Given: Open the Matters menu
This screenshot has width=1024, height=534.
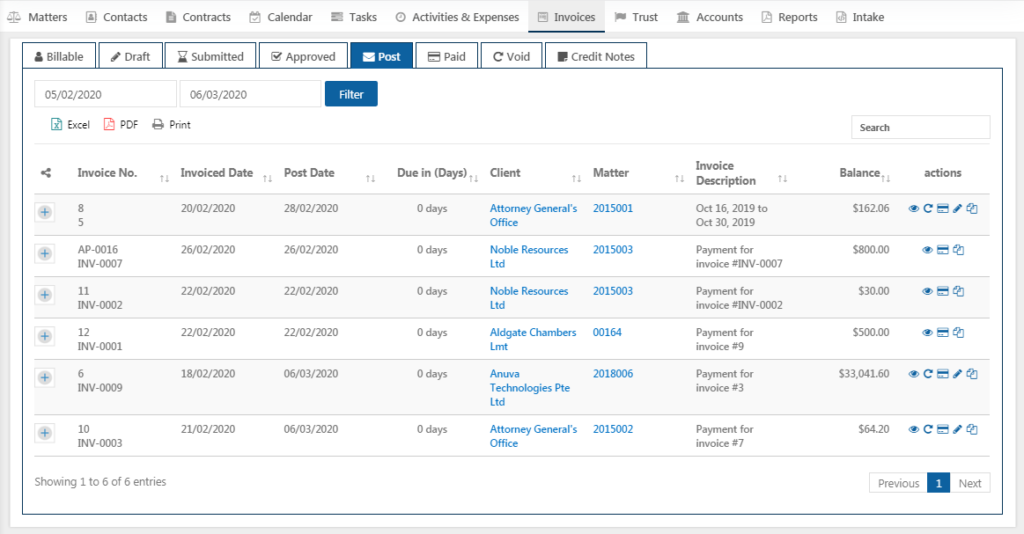Looking at the screenshot, I should (37, 17).
